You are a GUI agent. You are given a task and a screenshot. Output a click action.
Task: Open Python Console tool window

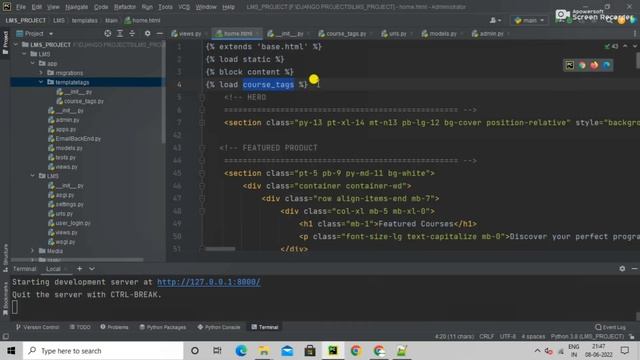click(x=219, y=327)
